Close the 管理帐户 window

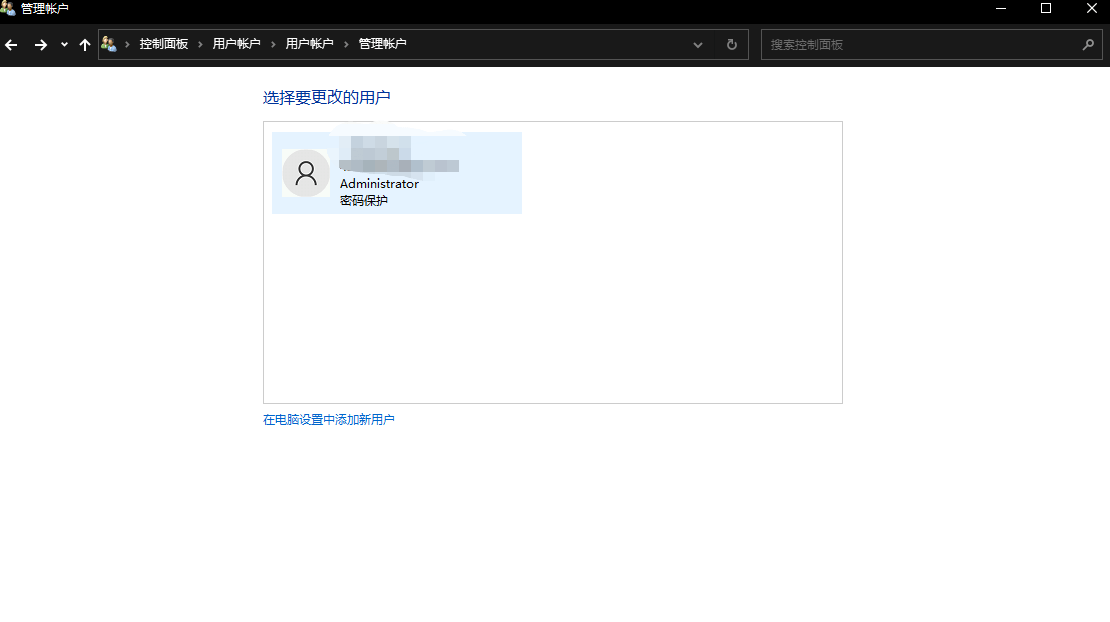click(x=1091, y=8)
